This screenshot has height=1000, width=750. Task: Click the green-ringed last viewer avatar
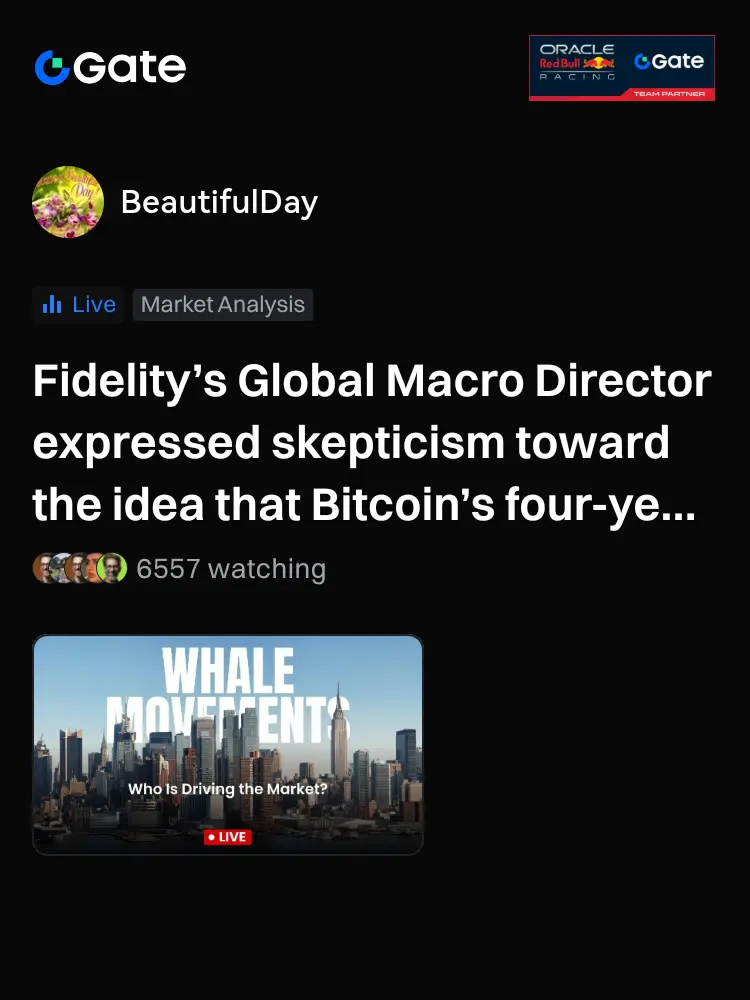112,568
